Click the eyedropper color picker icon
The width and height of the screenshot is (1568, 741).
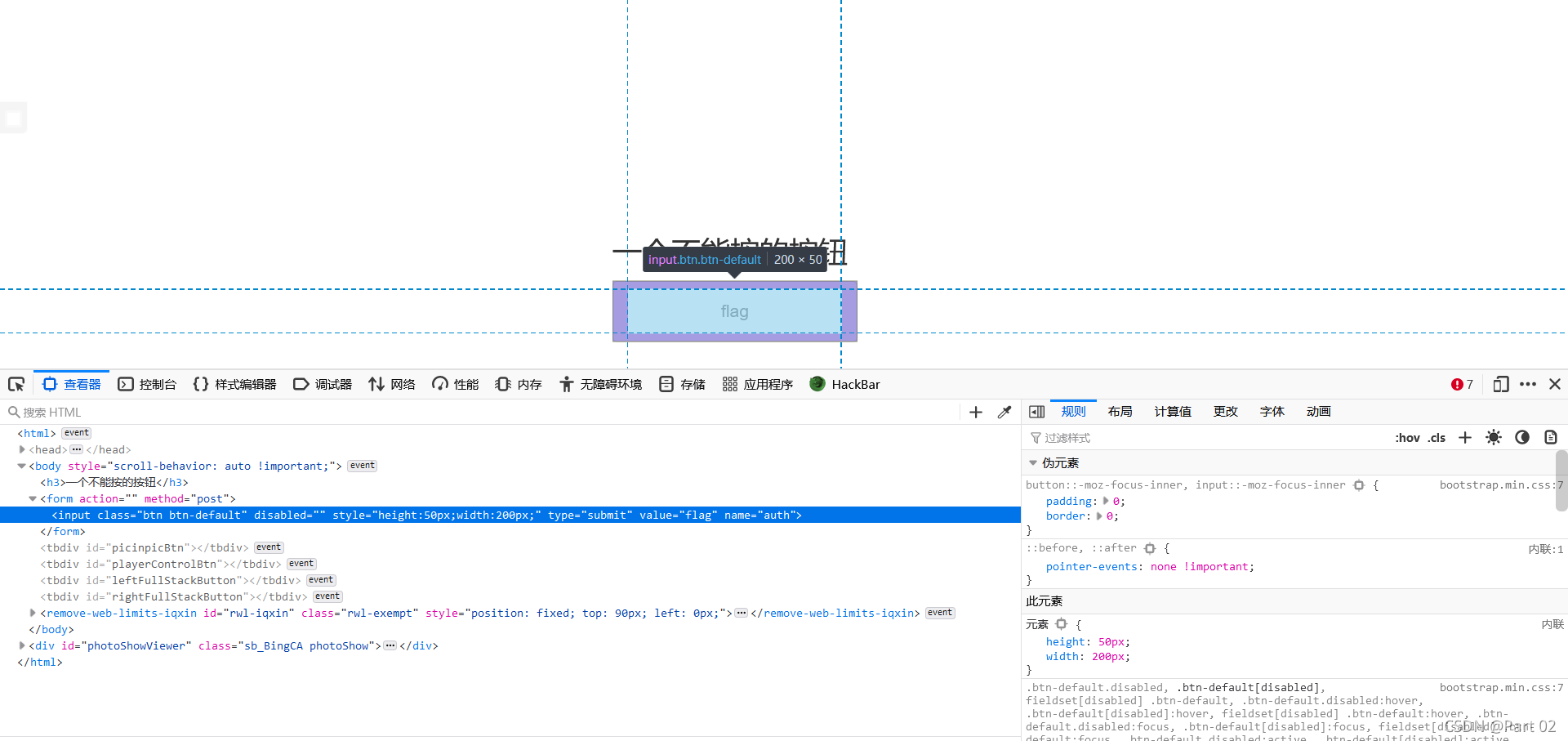pos(1004,412)
